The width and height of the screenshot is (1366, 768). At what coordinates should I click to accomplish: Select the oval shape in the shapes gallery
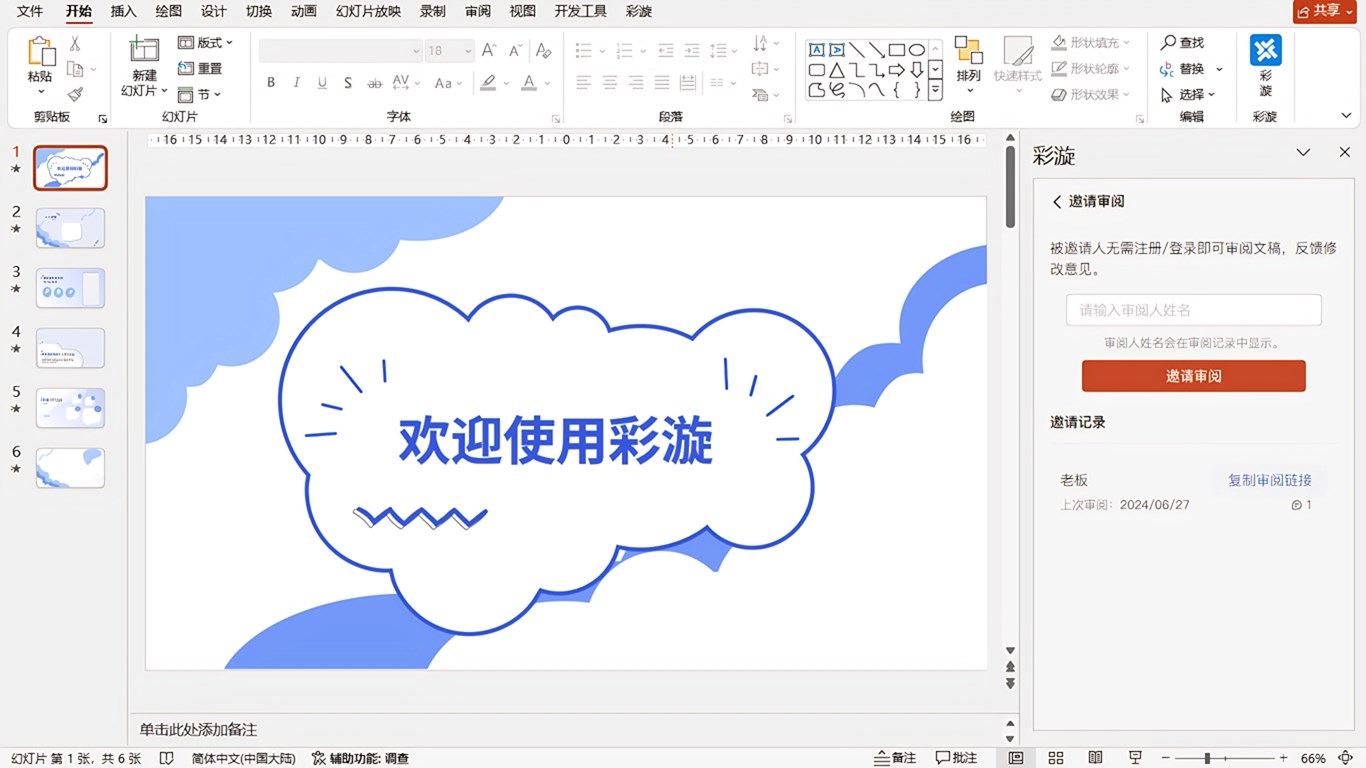coord(916,50)
